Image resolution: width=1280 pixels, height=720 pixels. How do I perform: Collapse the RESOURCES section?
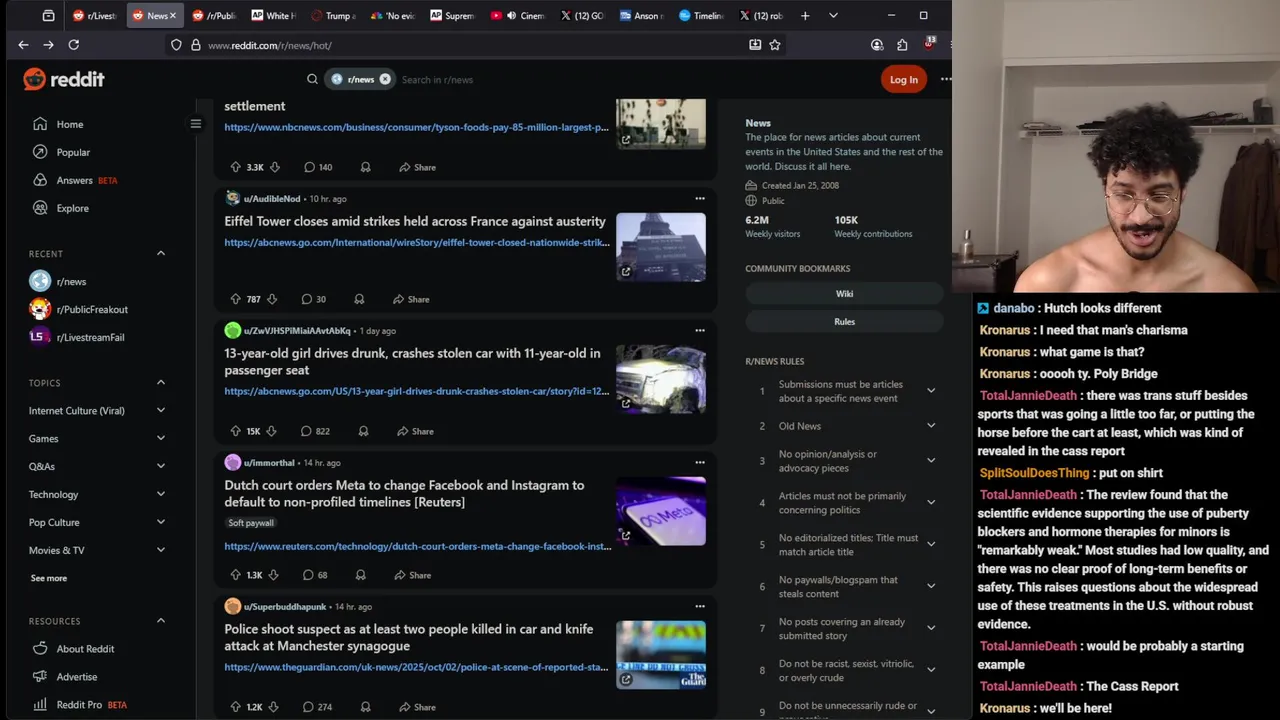[x=161, y=621]
